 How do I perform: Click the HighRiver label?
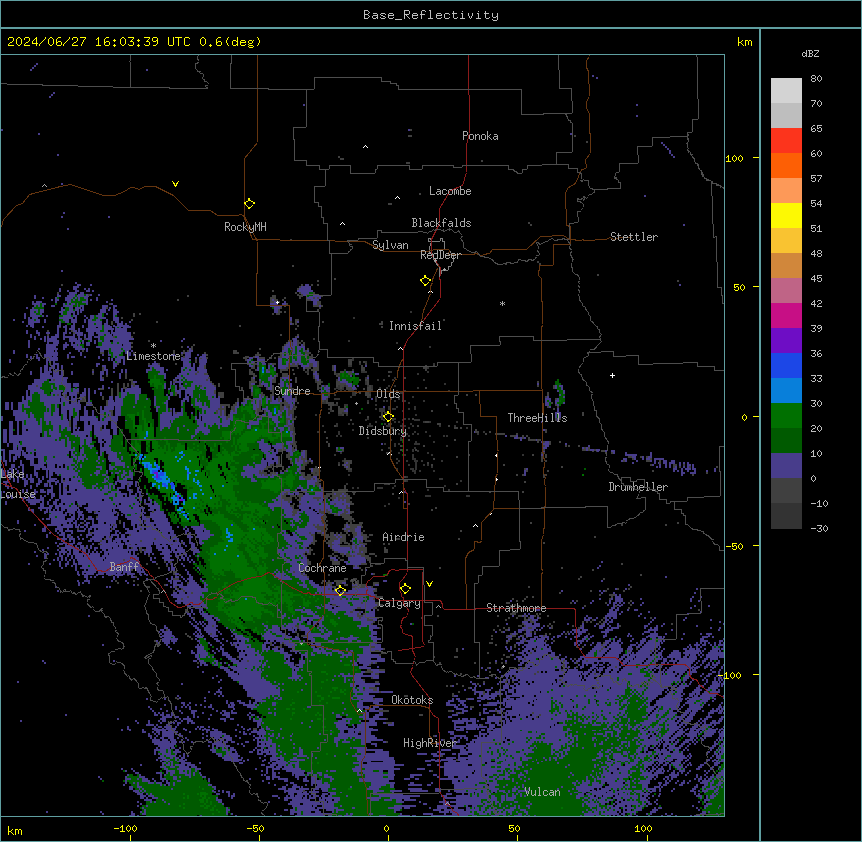click(430, 743)
